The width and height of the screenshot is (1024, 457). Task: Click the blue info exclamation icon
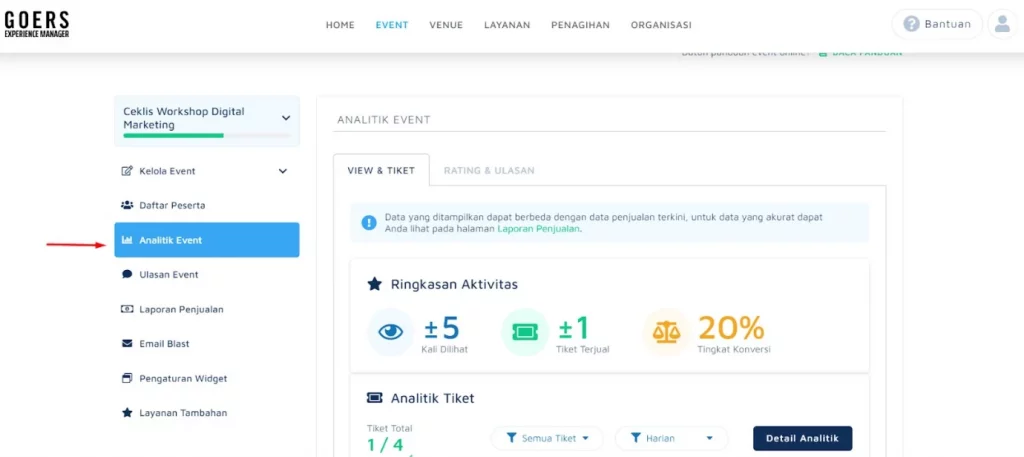pos(369,223)
